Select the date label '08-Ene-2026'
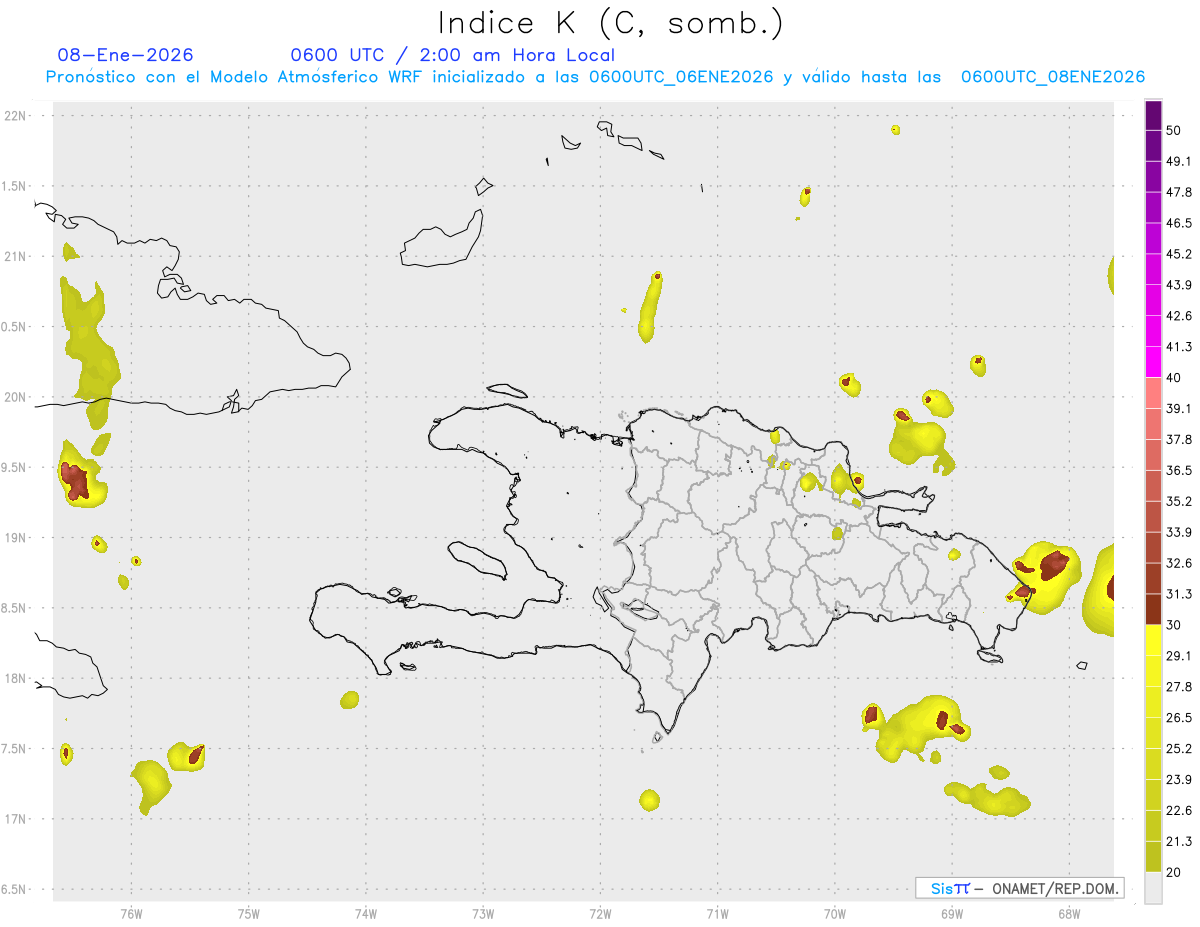Viewport: 1200px width, 927px height. (126, 55)
